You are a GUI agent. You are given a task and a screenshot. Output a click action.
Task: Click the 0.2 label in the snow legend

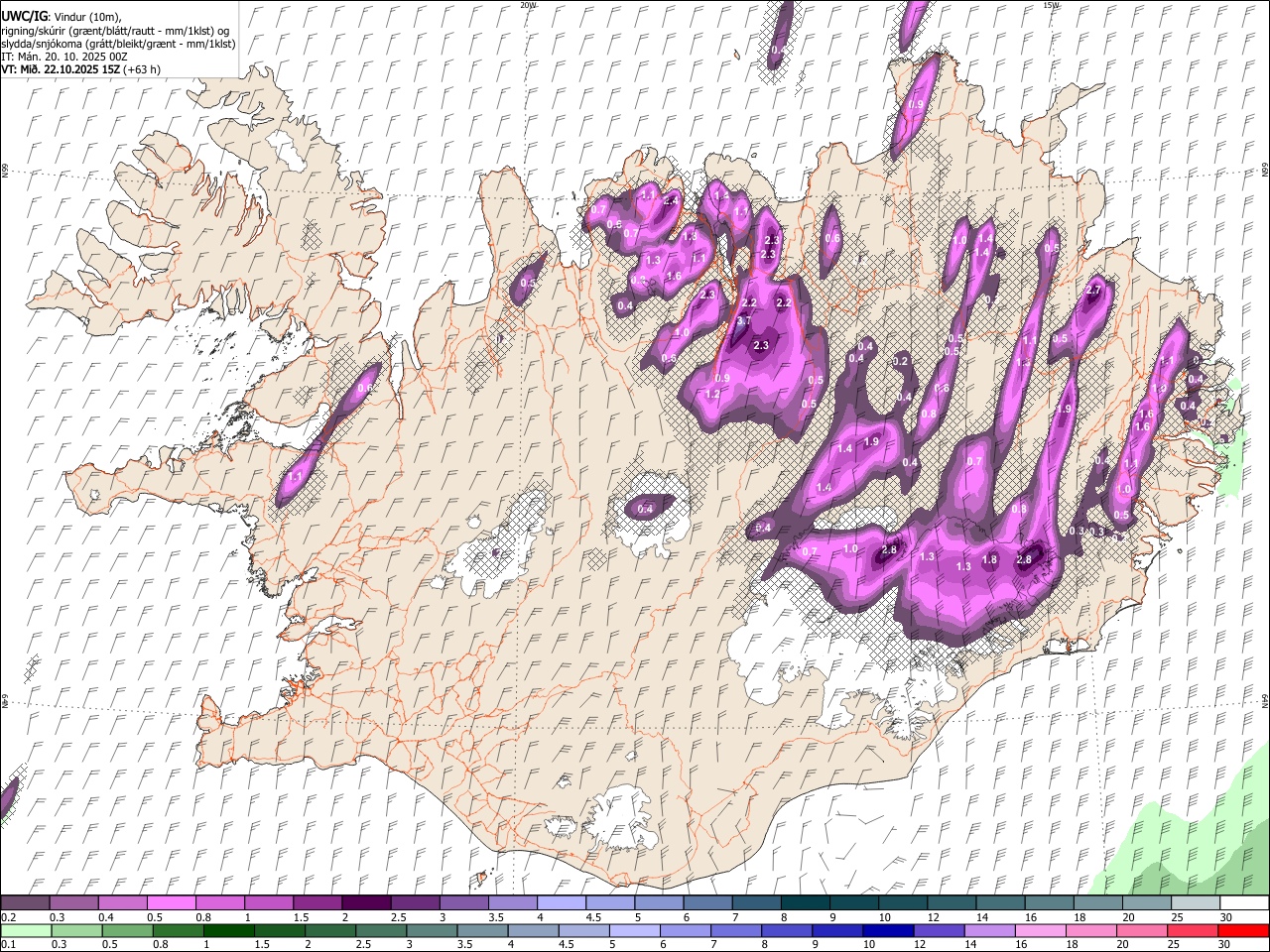pyautogui.click(x=8, y=917)
